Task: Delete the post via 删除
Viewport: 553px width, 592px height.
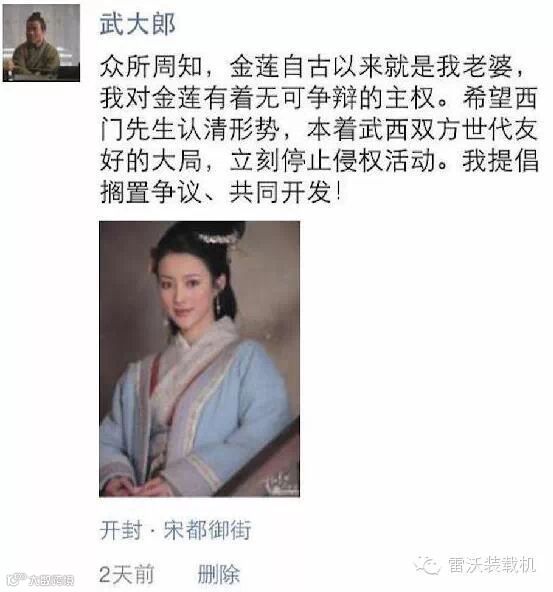Action: (x=219, y=574)
